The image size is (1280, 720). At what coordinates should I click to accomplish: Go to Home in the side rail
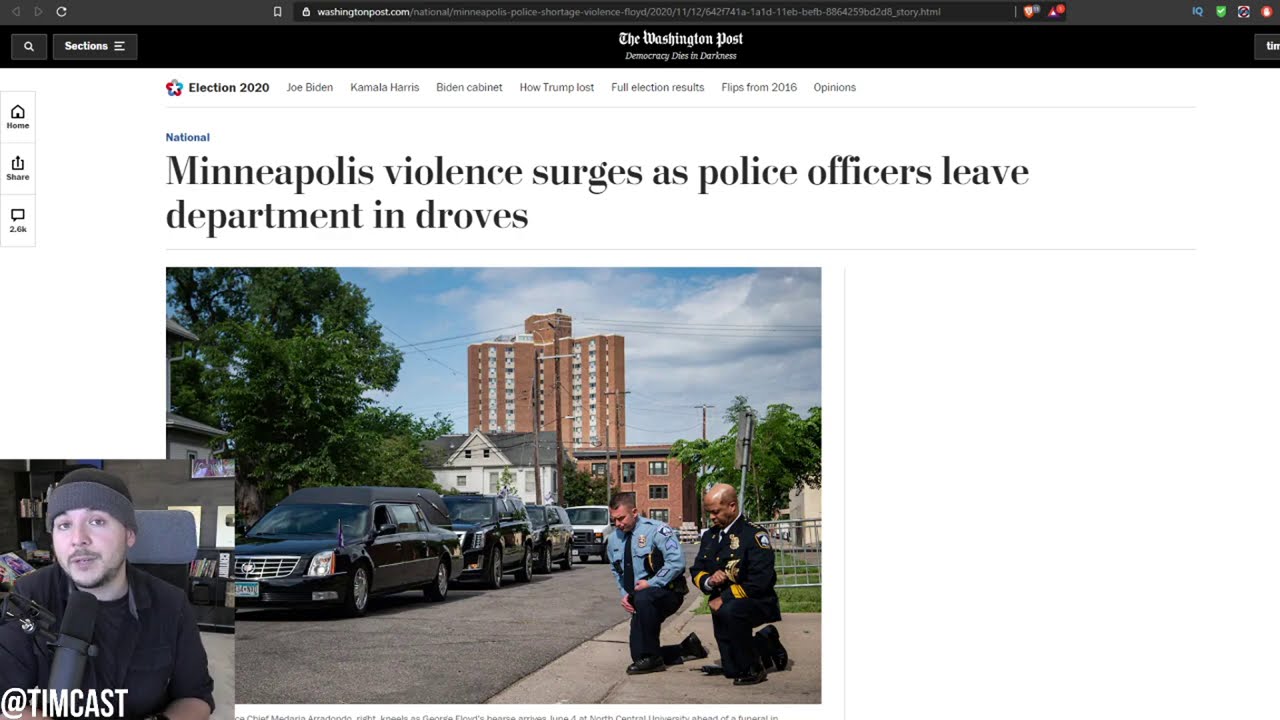[x=18, y=117]
